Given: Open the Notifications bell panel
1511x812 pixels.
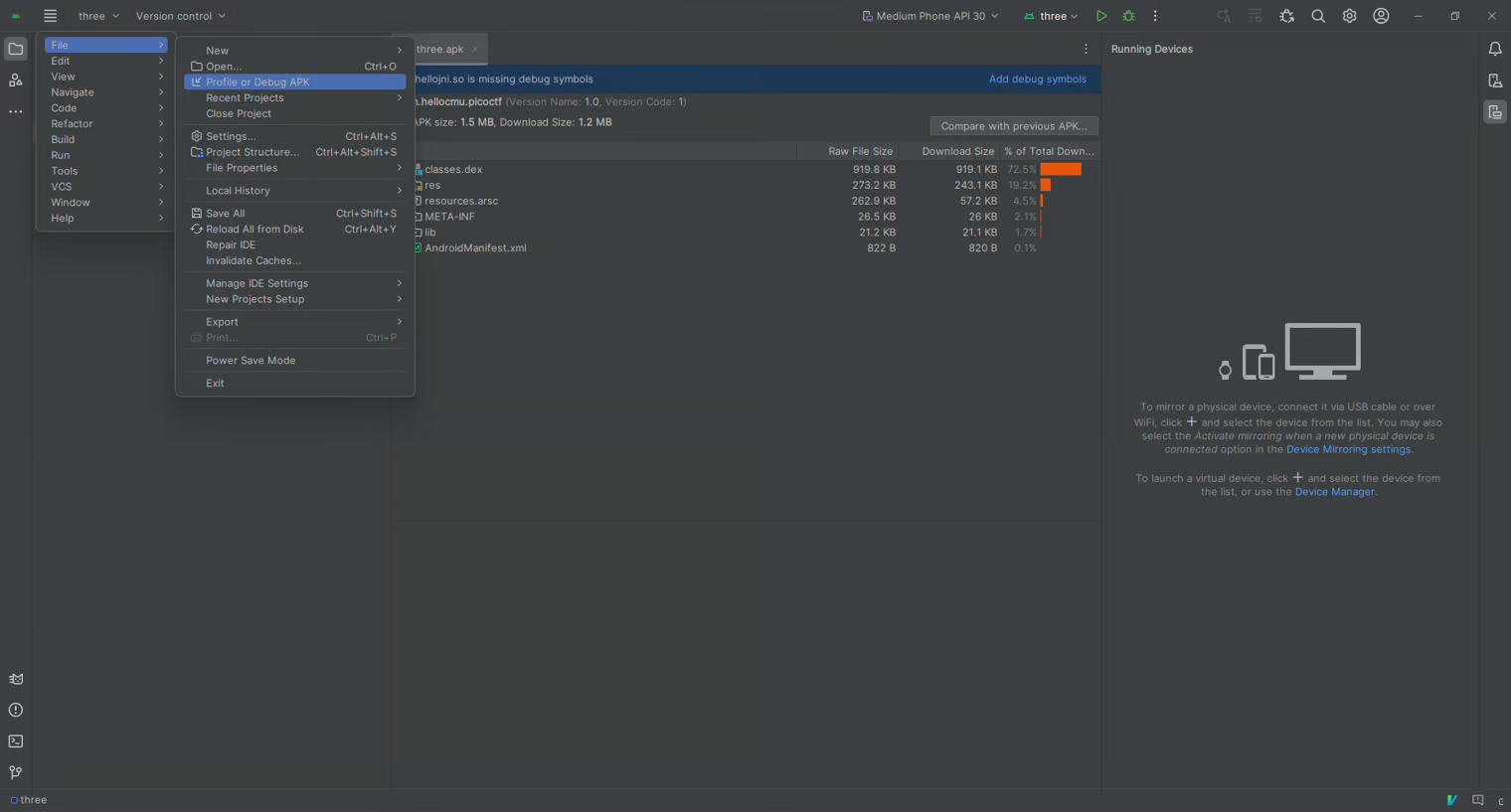Looking at the screenshot, I should click(1494, 49).
